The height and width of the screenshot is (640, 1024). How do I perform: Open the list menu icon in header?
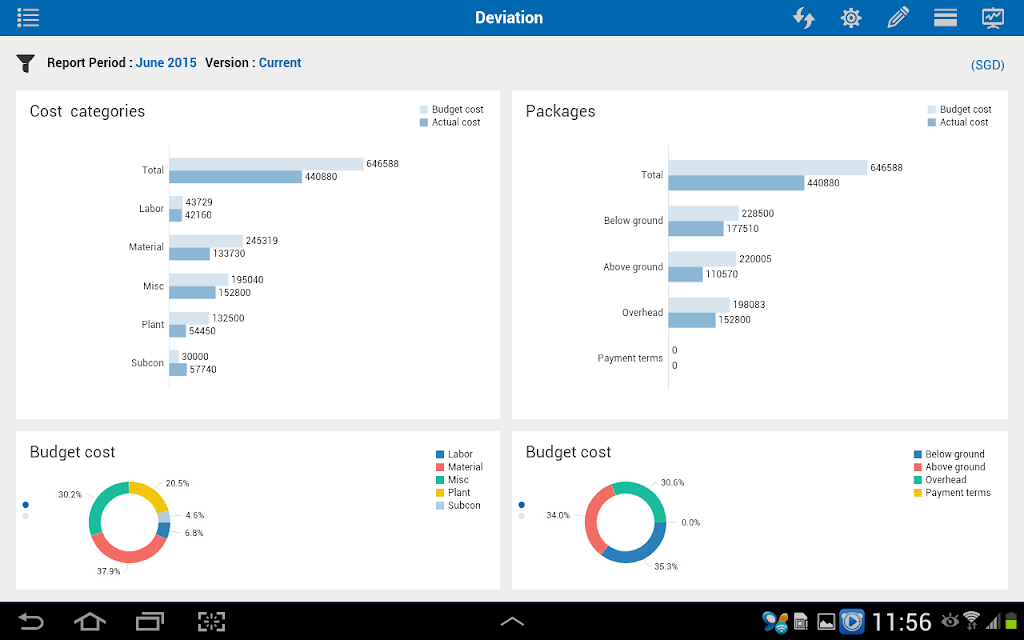[27, 18]
